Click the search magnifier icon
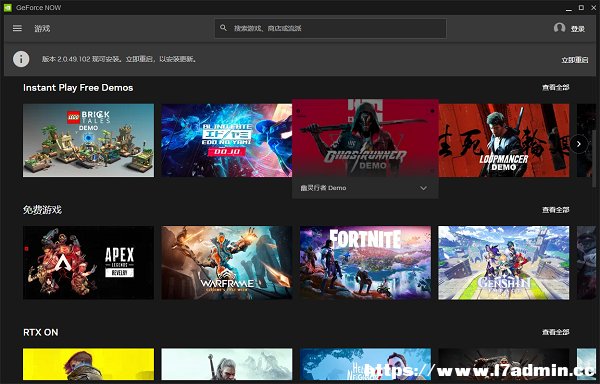This screenshot has height=384, width=600. click(x=223, y=28)
